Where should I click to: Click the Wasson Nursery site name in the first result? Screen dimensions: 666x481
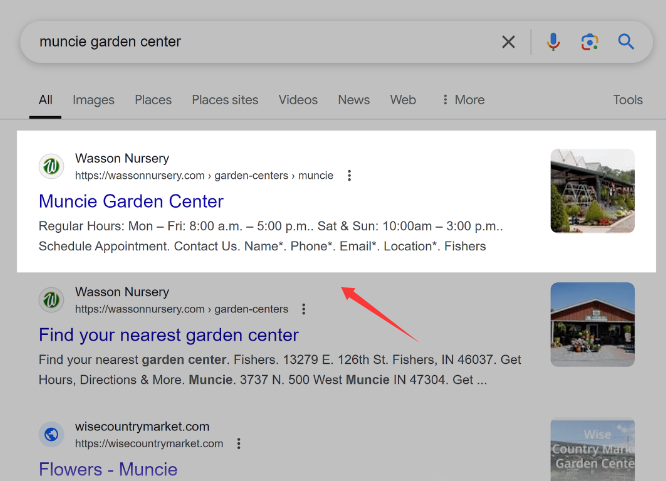tap(122, 158)
